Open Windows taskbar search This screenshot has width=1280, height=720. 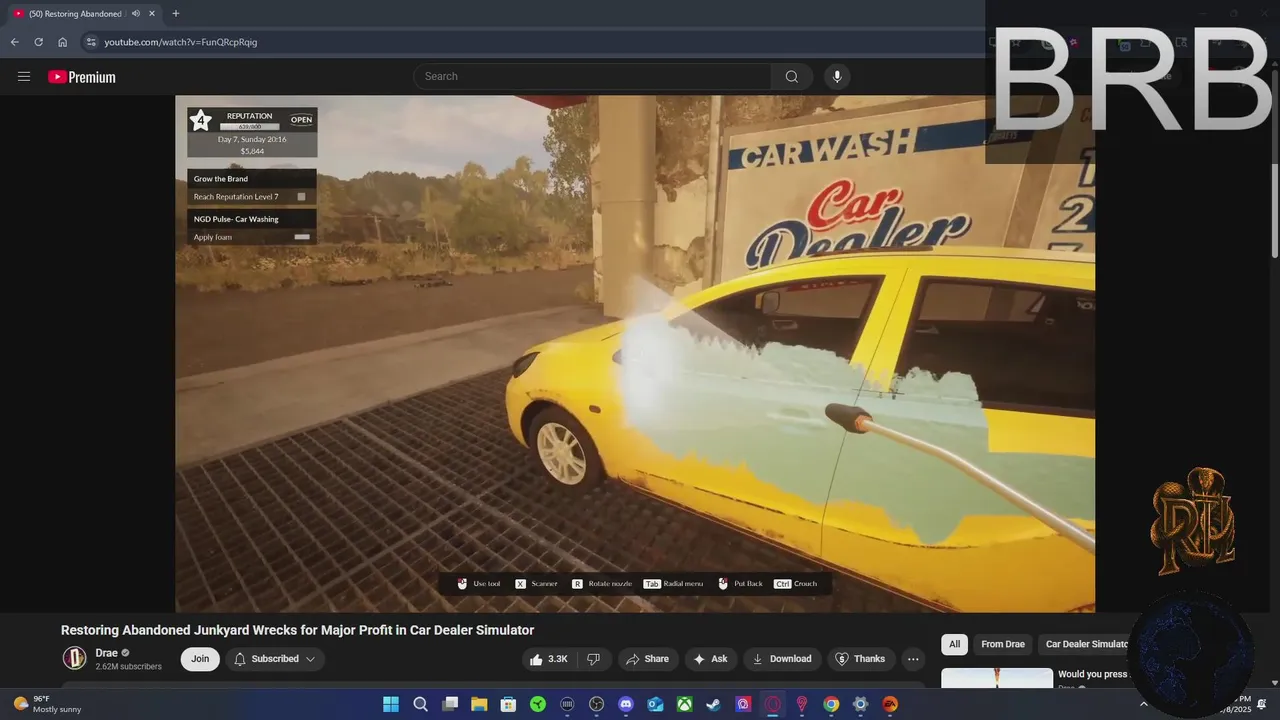pos(421,704)
